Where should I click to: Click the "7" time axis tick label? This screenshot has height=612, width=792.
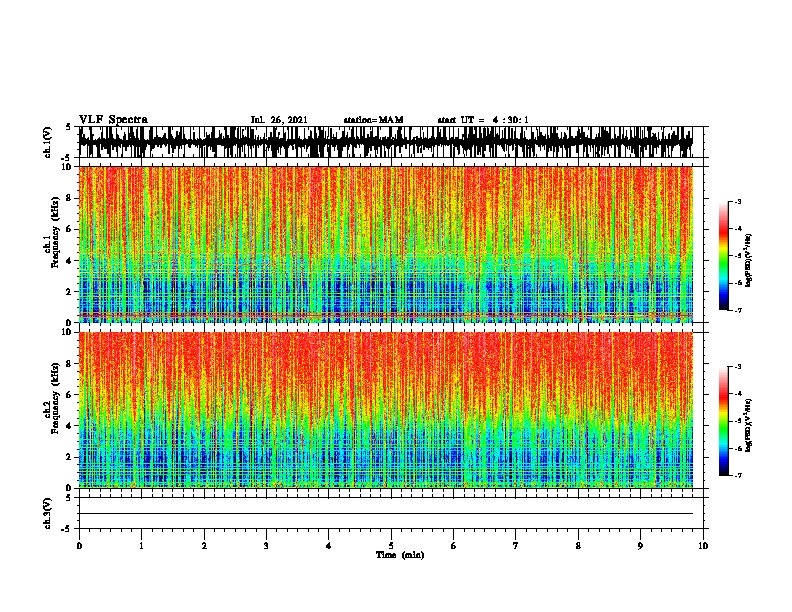[x=516, y=545]
